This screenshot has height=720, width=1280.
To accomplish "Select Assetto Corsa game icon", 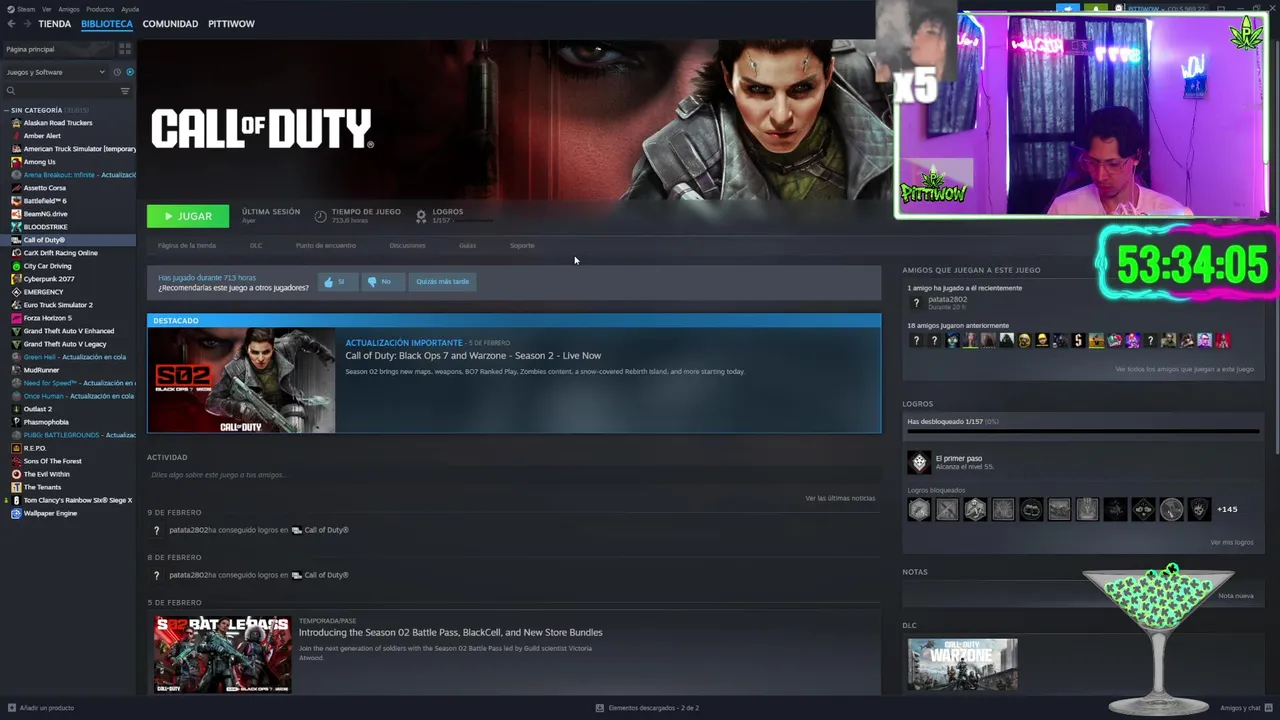I will pyautogui.click(x=16, y=188).
